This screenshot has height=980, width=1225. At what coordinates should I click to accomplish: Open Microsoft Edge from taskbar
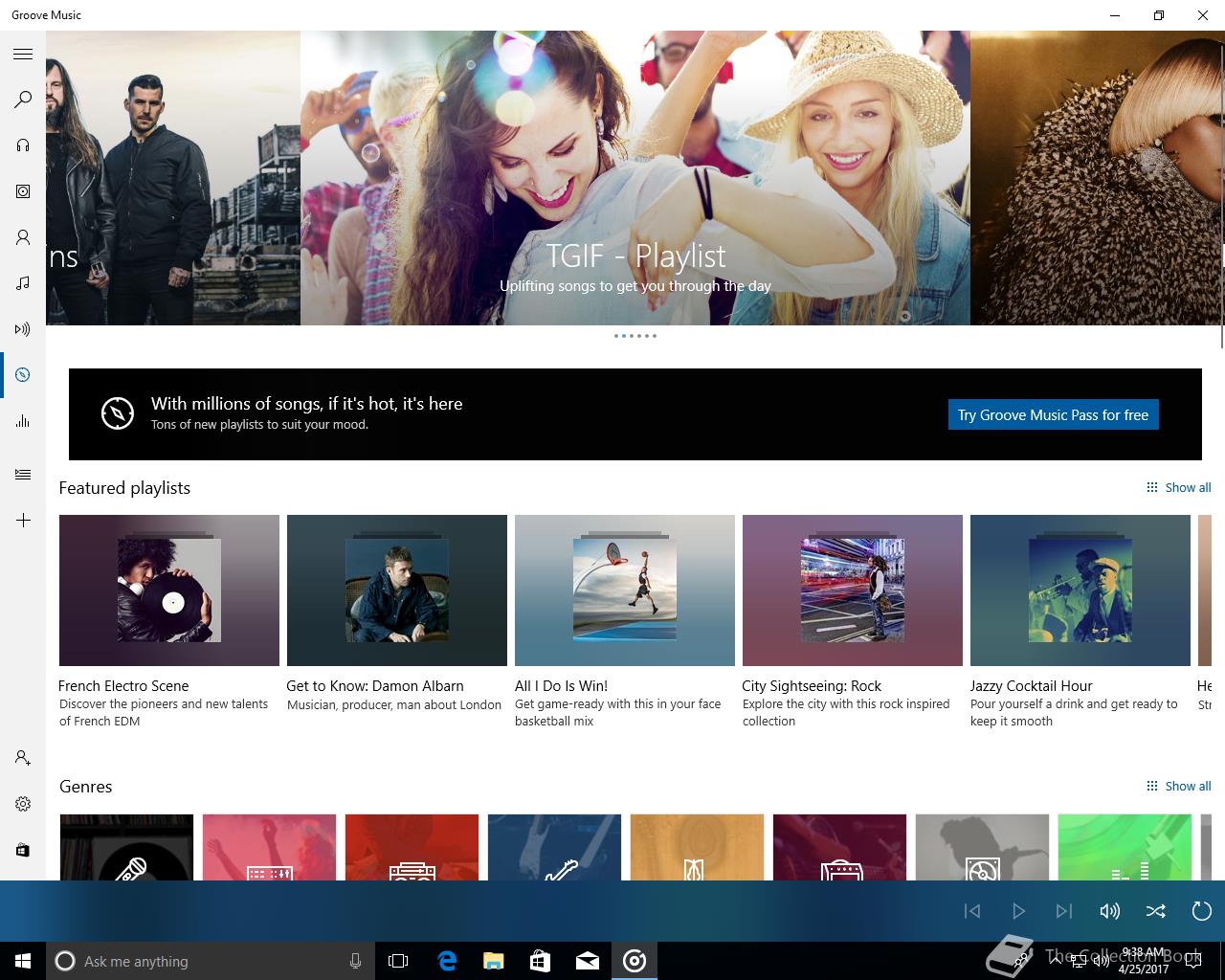(x=447, y=961)
